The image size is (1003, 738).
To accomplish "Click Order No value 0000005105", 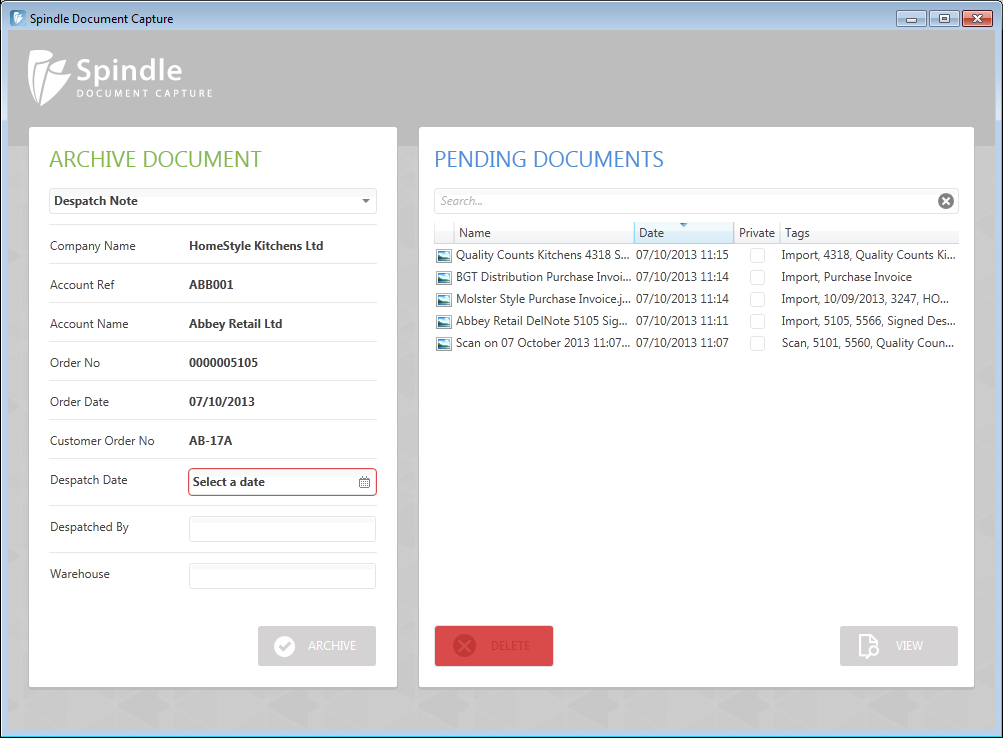I will click(223, 363).
